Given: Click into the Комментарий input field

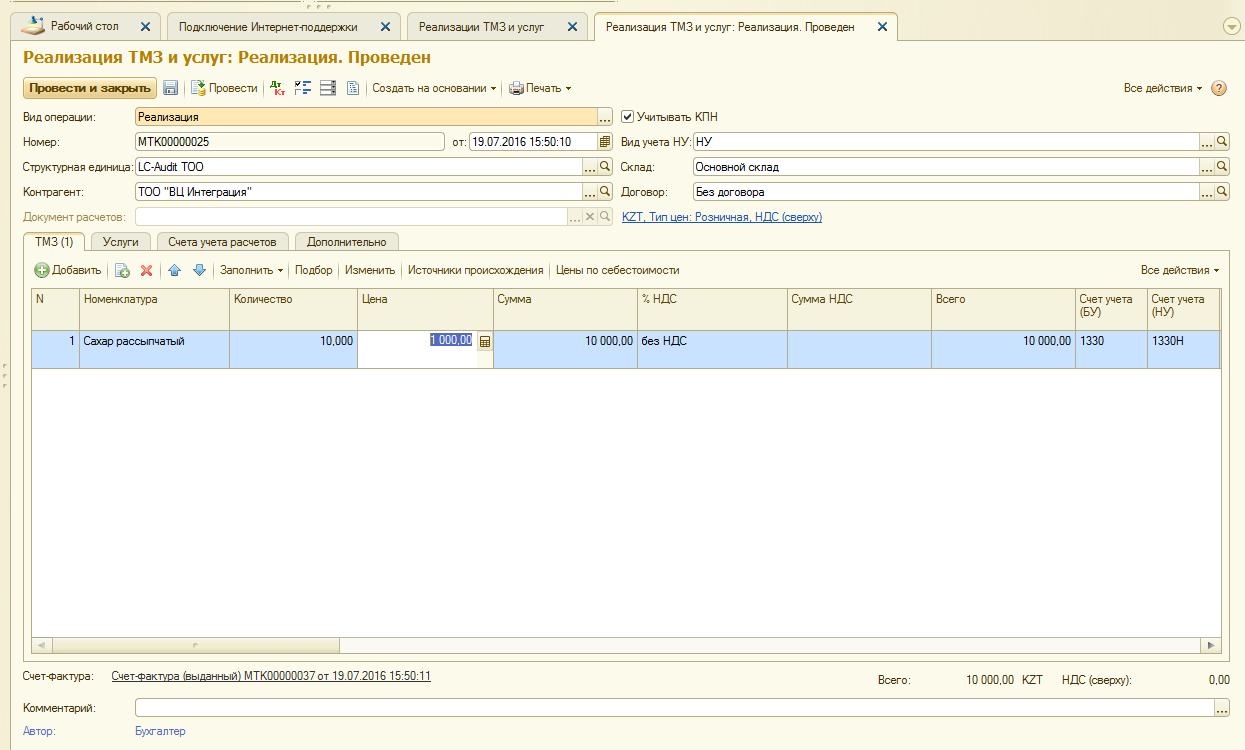Looking at the screenshot, I should click(x=674, y=708).
